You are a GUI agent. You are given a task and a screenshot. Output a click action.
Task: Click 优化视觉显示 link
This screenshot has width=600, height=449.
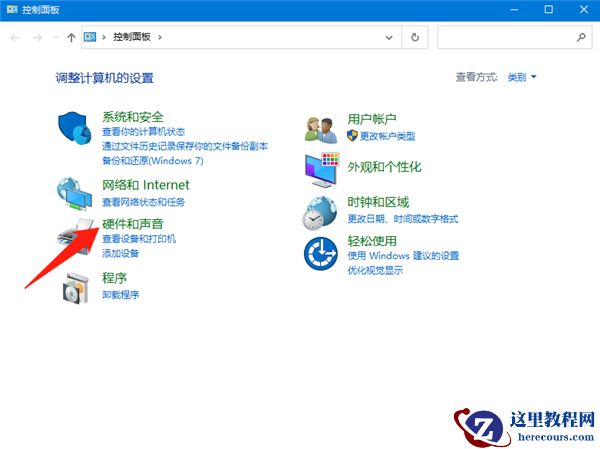click(x=375, y=270)
